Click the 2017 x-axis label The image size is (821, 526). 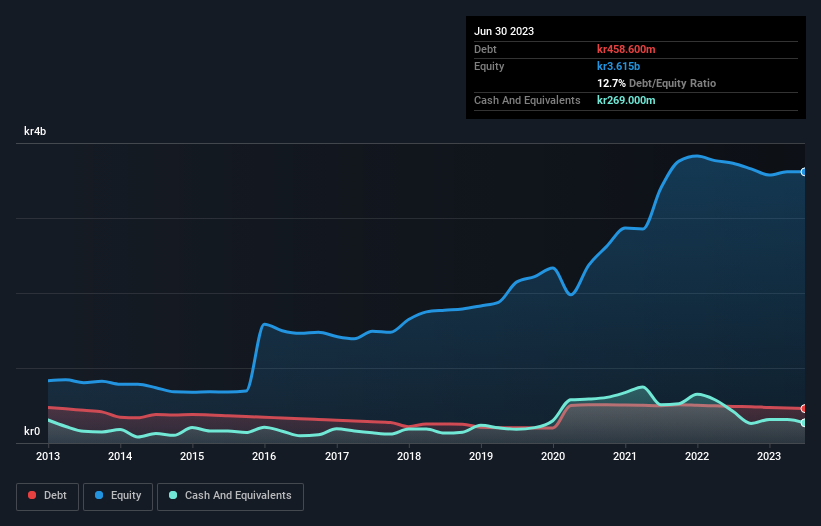pyautogui.click(x=337, y=456)
